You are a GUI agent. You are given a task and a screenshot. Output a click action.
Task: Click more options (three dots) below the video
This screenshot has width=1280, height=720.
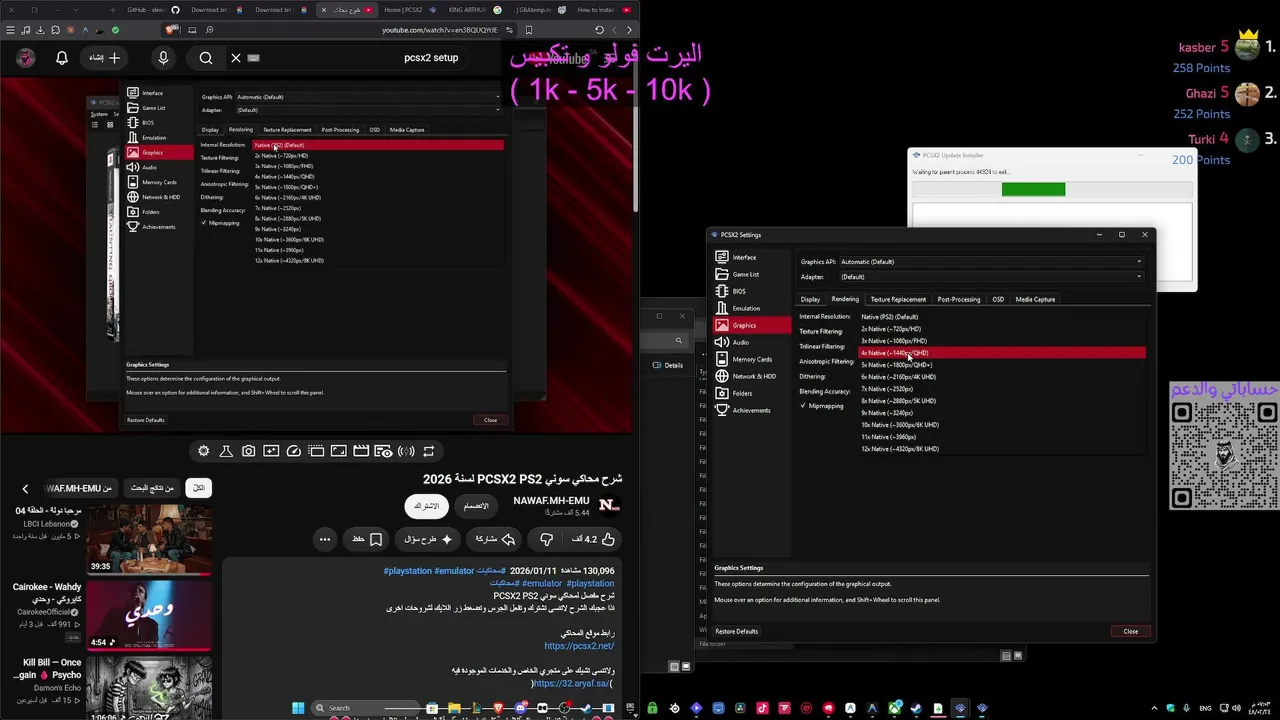(x=325, y=539)
